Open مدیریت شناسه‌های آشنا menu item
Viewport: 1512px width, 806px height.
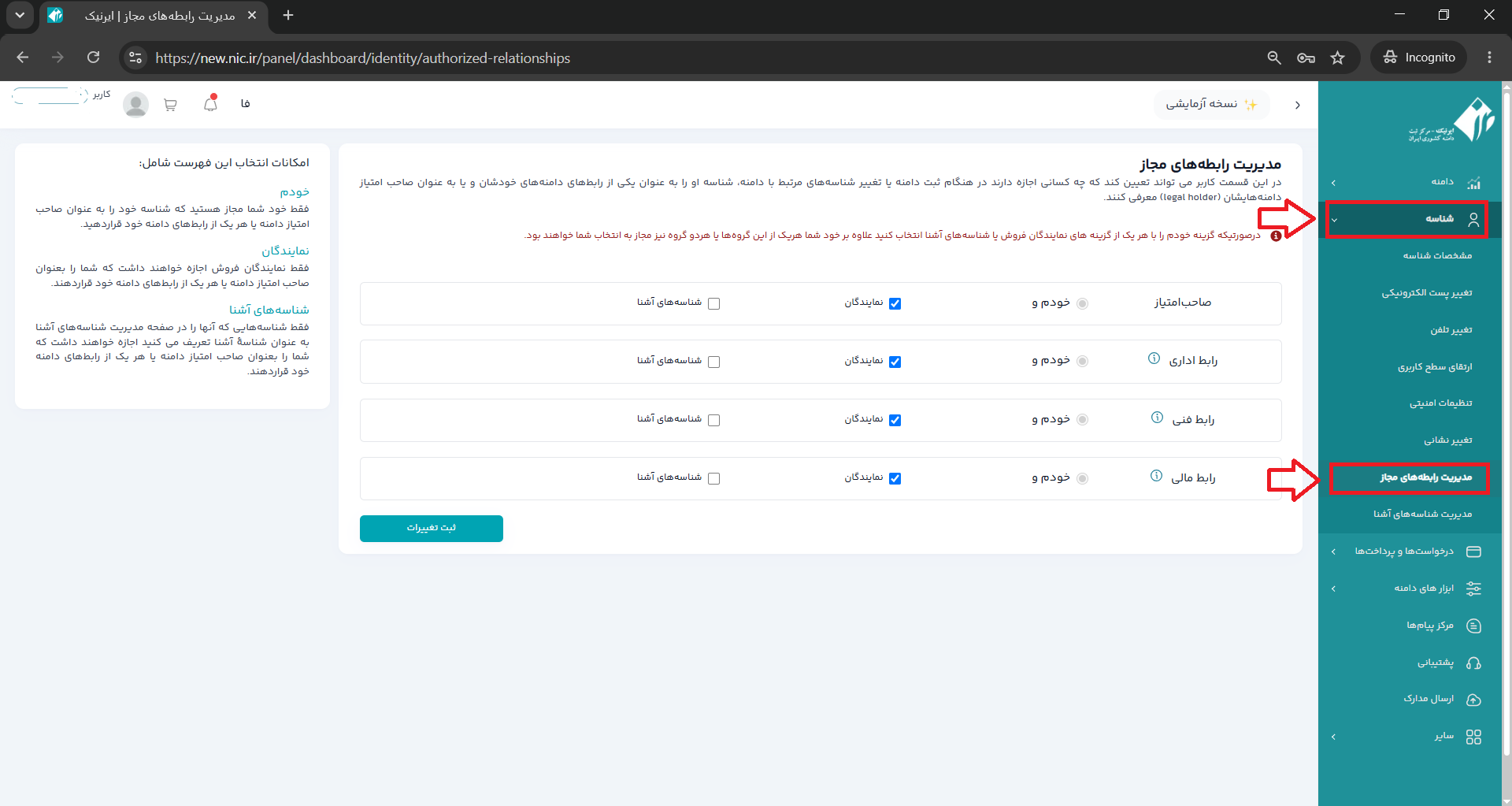pos(1422,514)
